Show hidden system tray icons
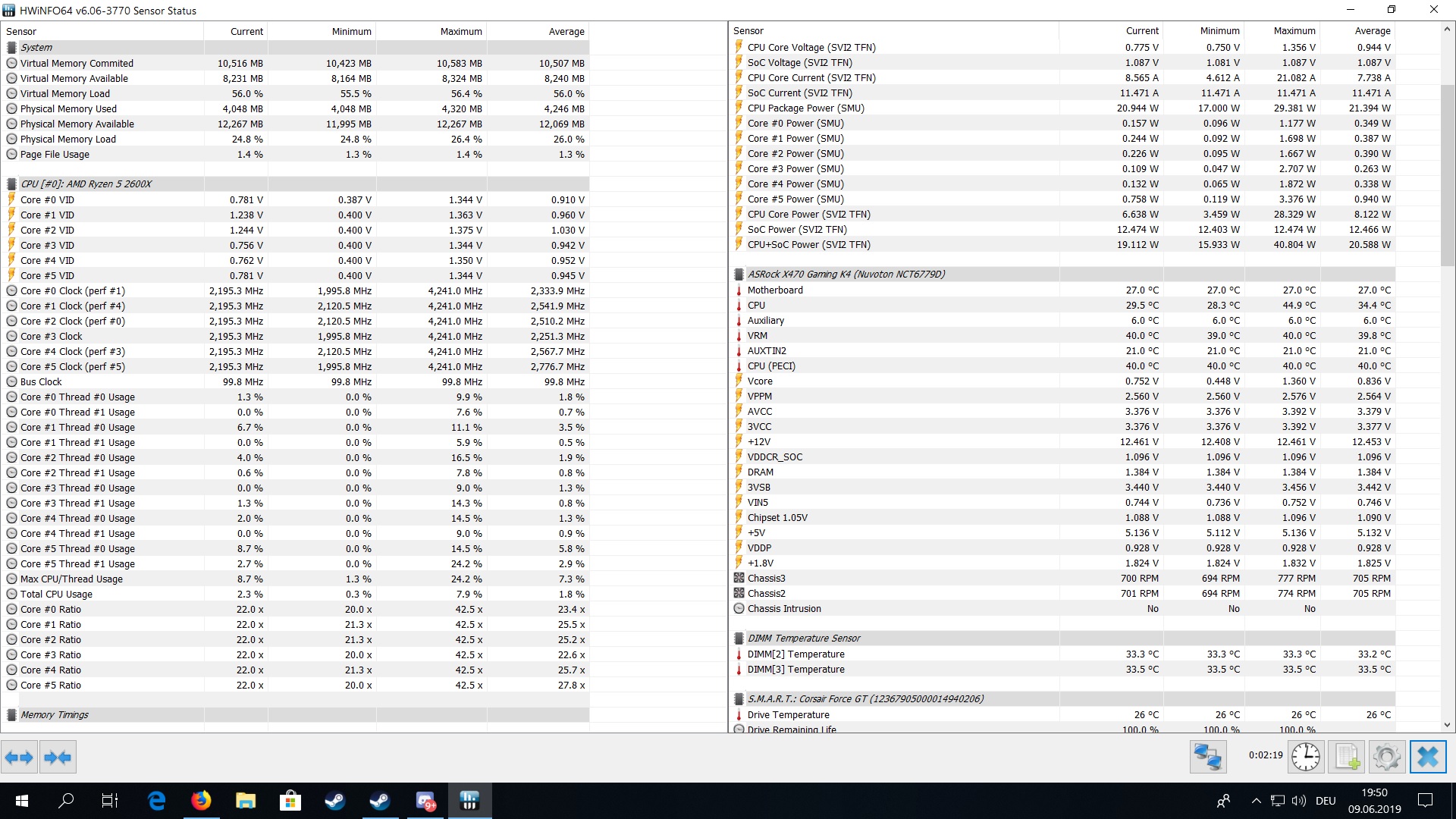1456x819 pixels. (1256, 801)
